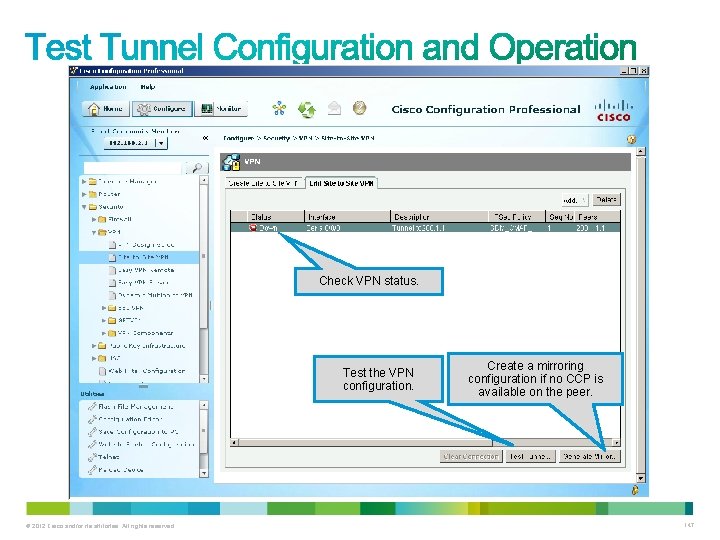Collapse the left navigation pane arrows
720x540 pixels.
point(205,138)
